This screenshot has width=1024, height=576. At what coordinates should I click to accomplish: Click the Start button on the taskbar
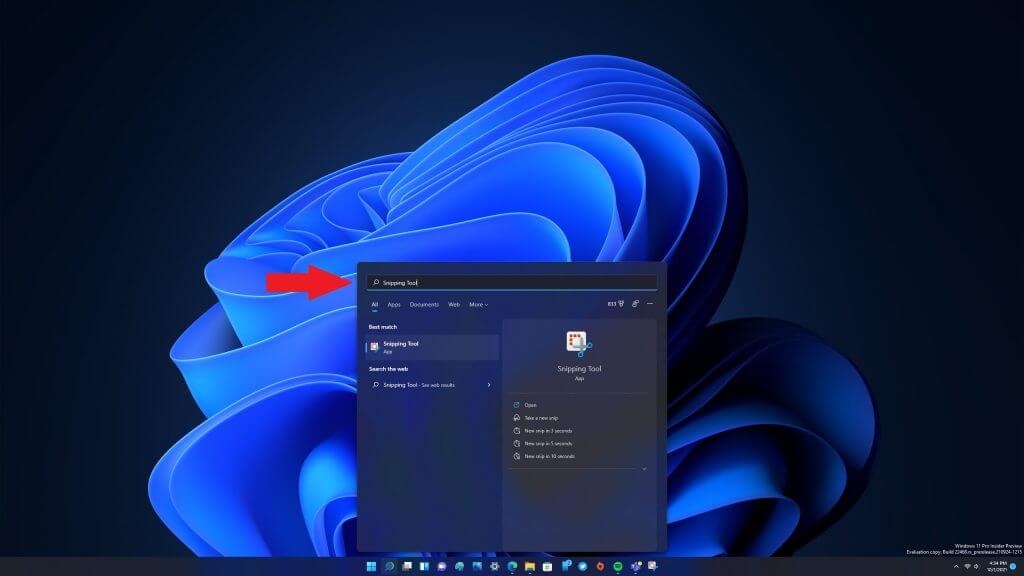tap(372, 566)
